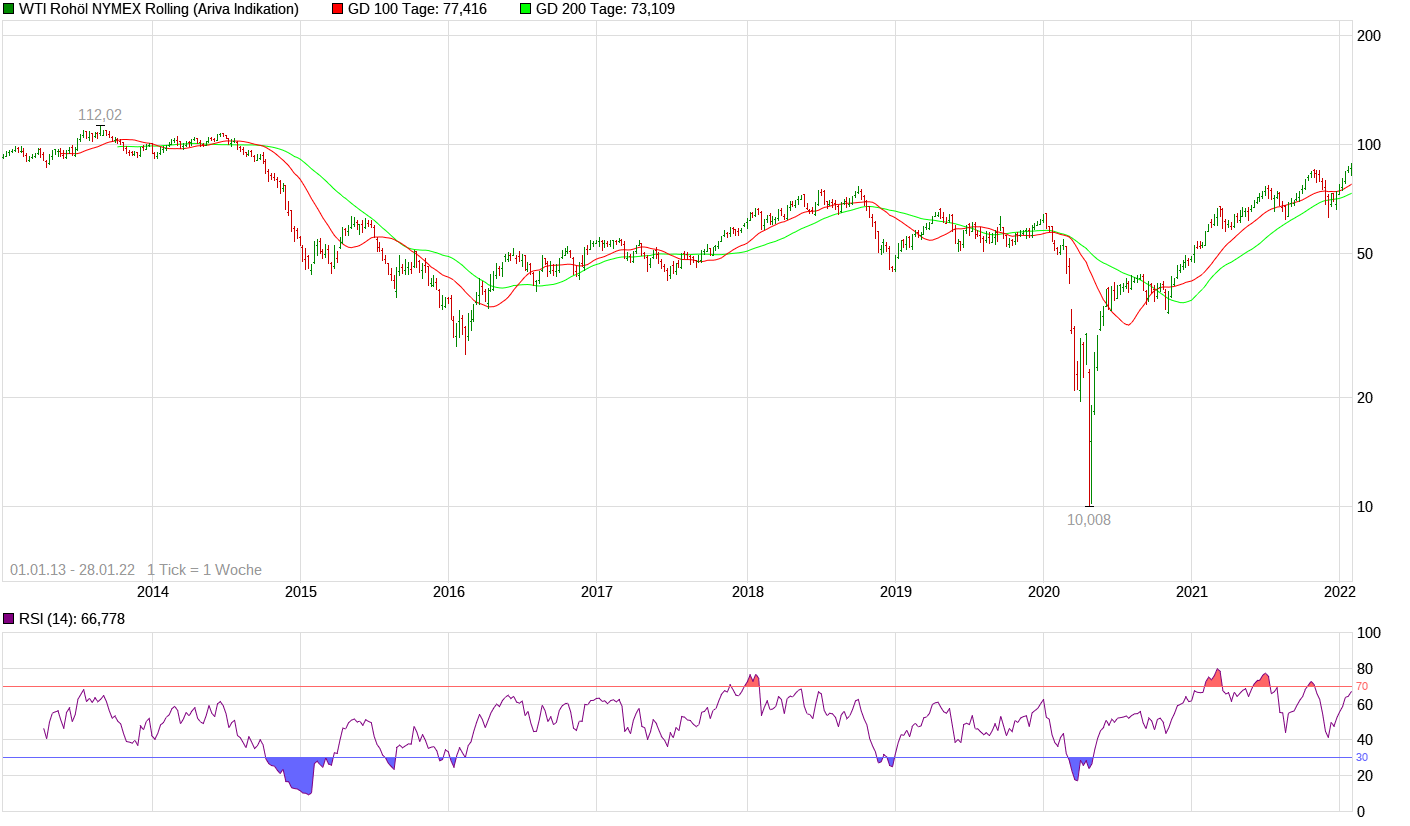Image resolution: width=1410 pixels, height=826 pixels.
Task: Click the purple RSI (14) indicator icon
Action: 9,618
